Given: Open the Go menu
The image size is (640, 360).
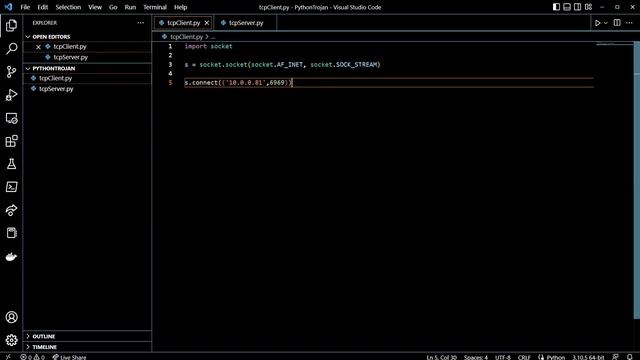Looking at the screenshot, I should 113,7.
